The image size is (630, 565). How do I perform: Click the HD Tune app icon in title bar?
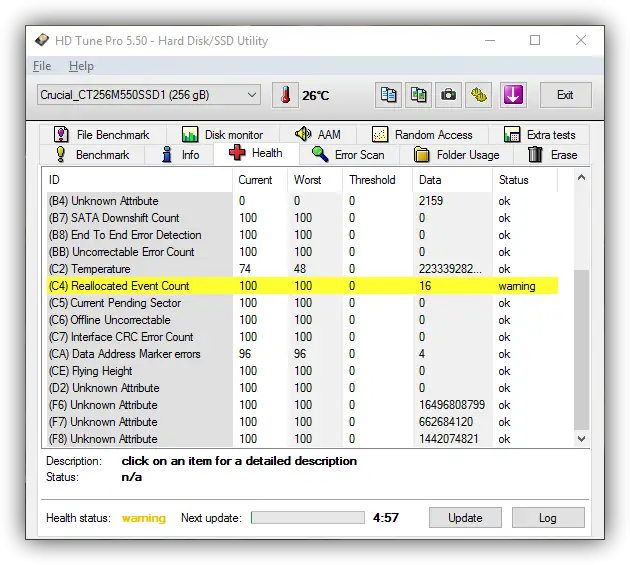click(x=42, y=40)
